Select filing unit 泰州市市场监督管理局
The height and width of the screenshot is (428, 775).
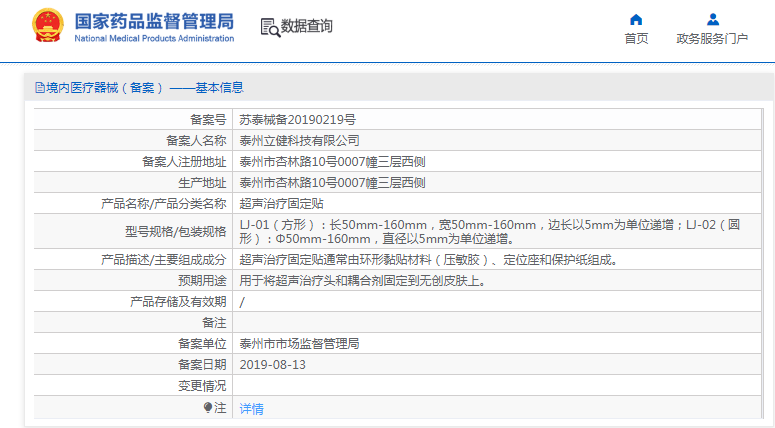pyautogui.click(x=300, y=343)
